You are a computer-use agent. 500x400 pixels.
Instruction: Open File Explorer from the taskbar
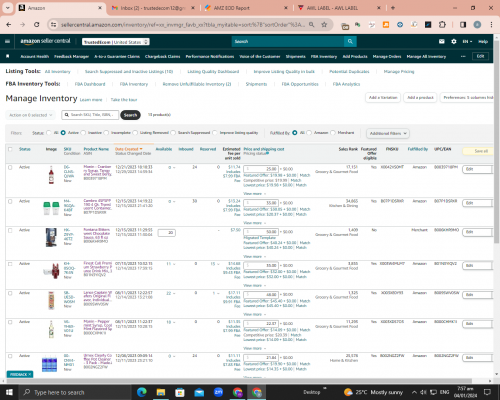click(x=161, y=392)
